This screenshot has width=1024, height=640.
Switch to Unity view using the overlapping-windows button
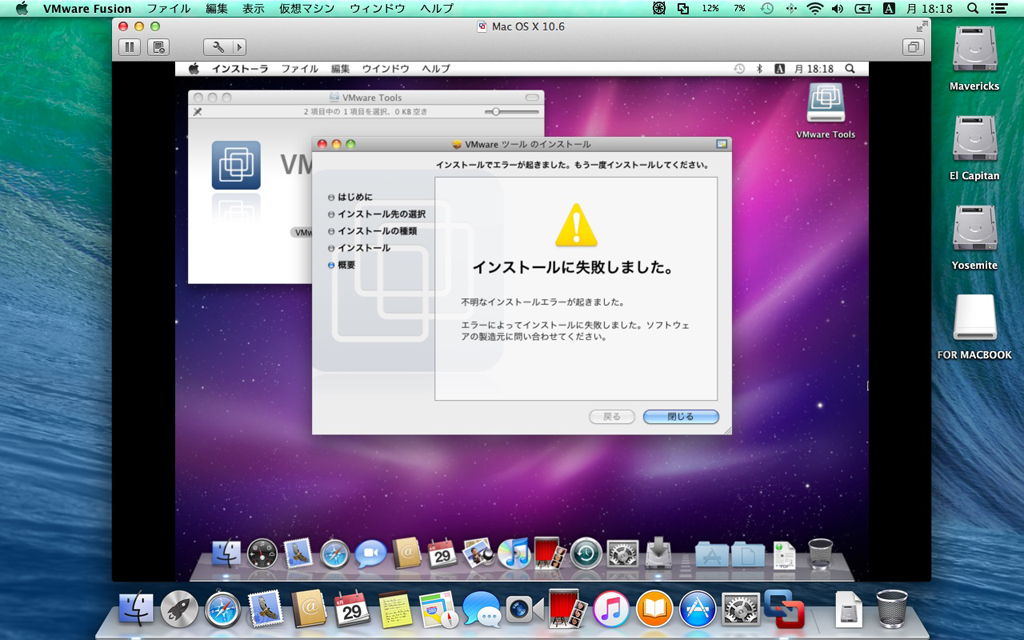(x=913, y=47)
